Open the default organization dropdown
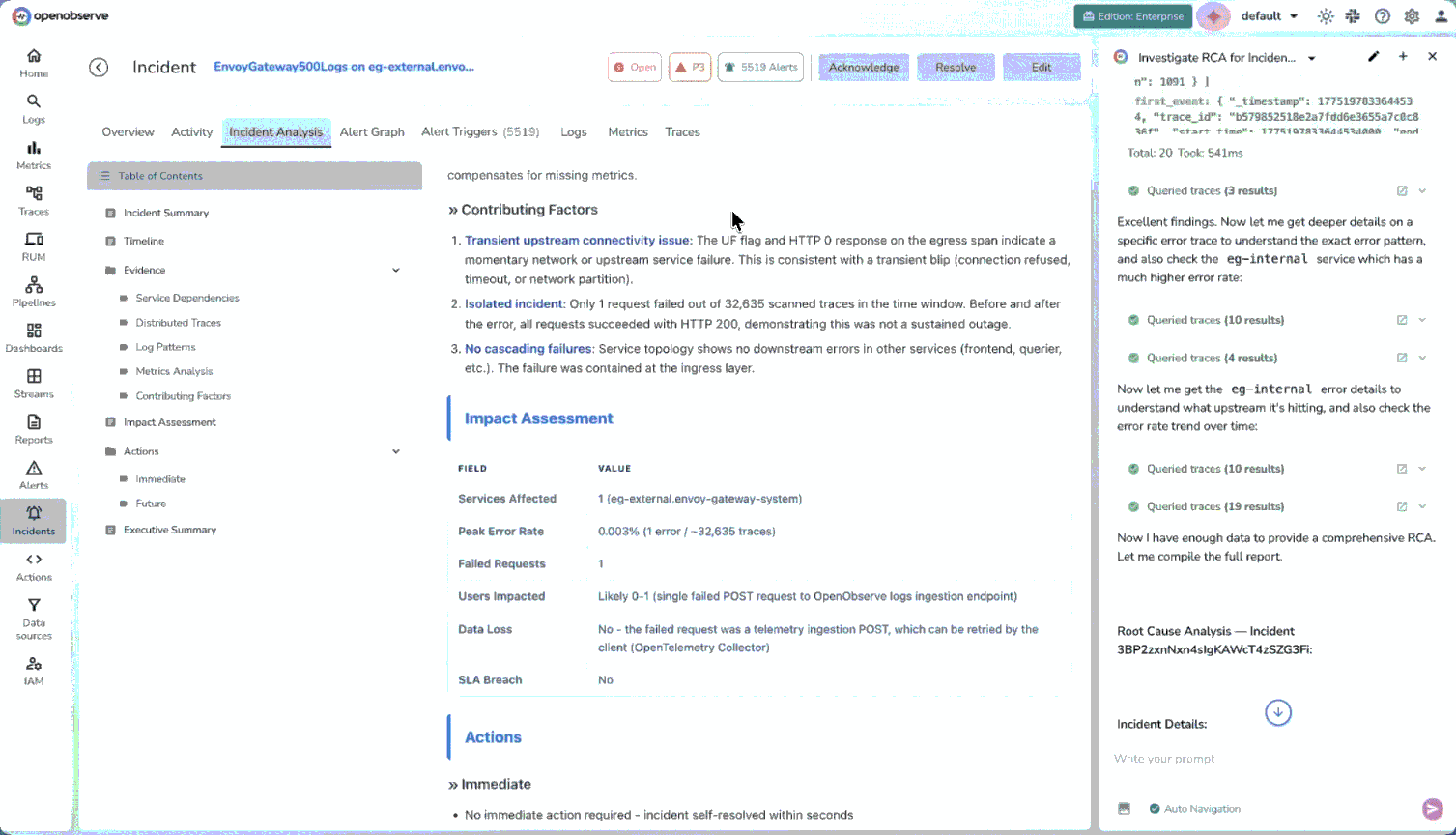Image resolution: width=1456 pixels, height=835 pixels. pos(1269,16)
